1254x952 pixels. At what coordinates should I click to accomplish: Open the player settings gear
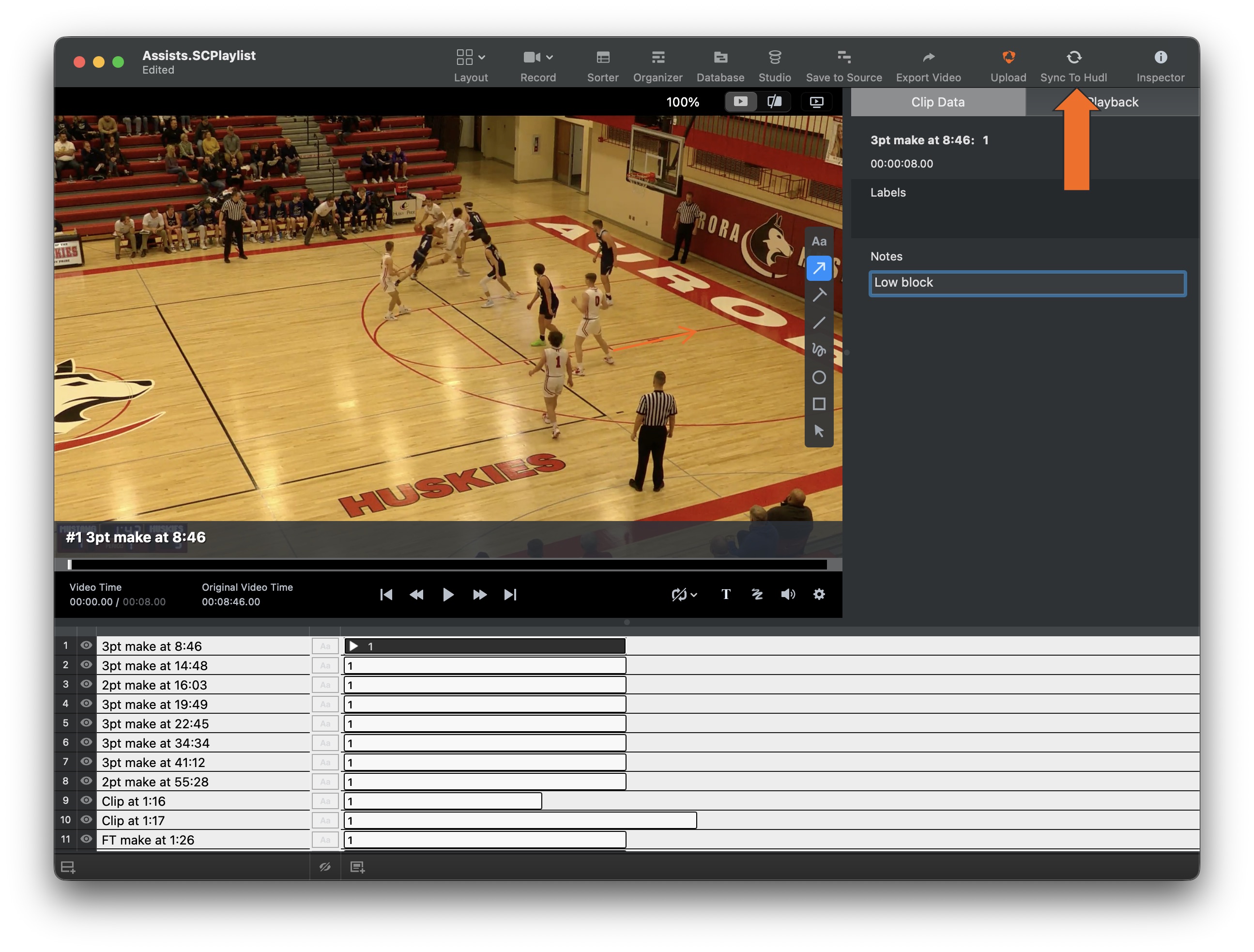(x=819, y=594)
